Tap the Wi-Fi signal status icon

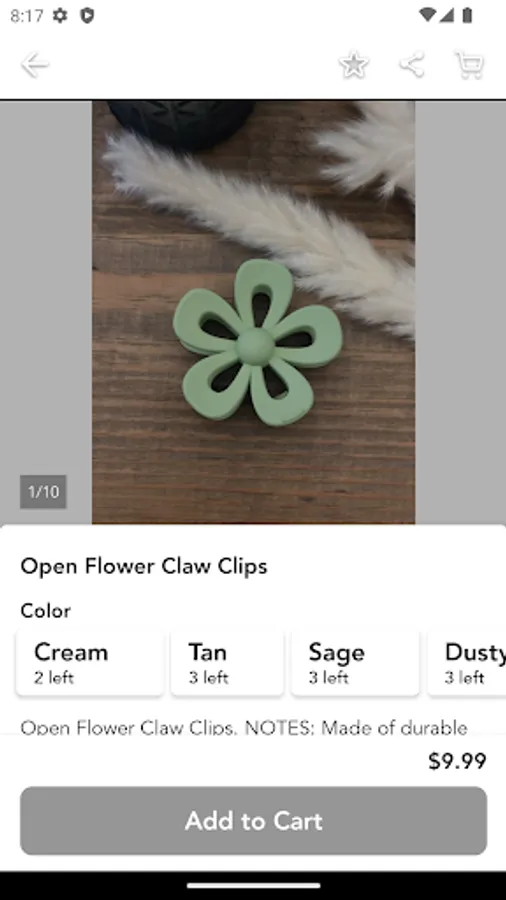tap(427, 15)
